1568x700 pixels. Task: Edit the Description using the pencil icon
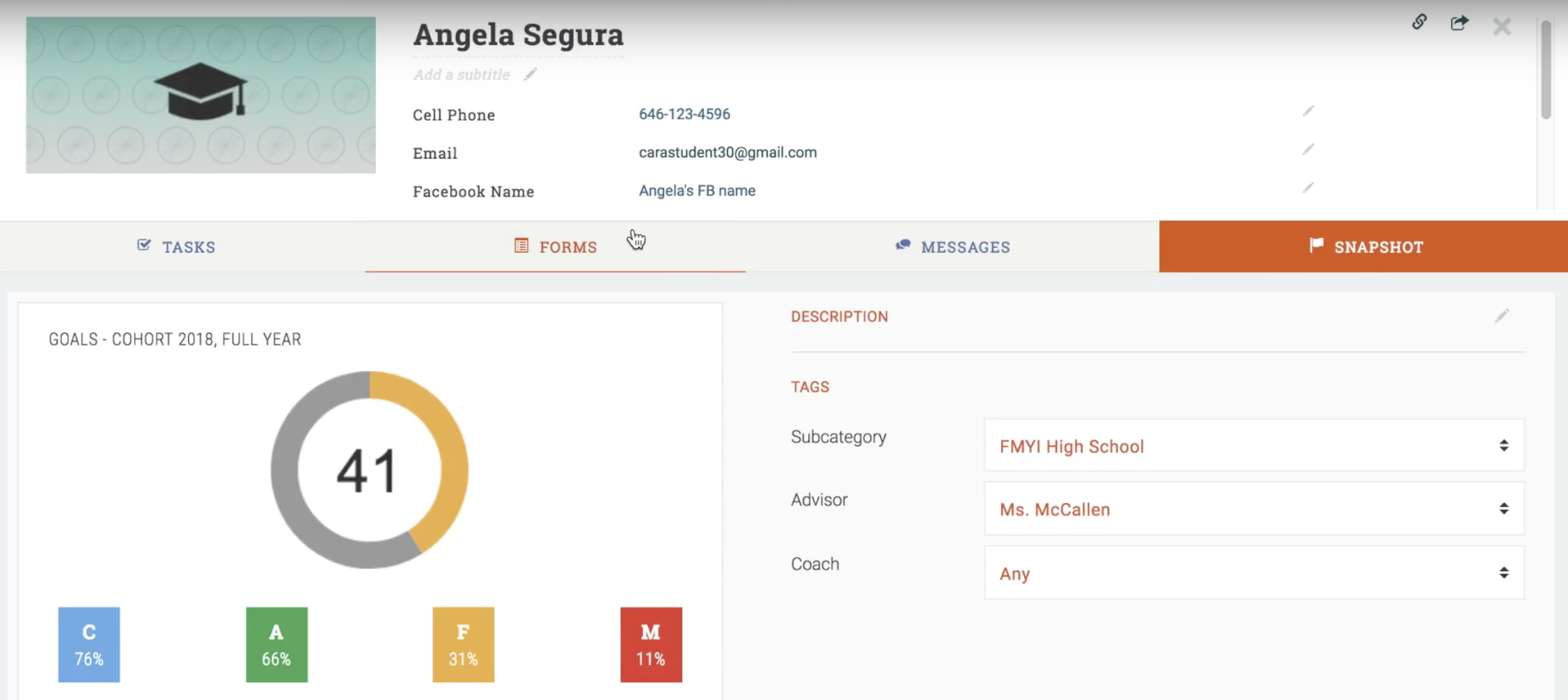(x=1501, y=317)
